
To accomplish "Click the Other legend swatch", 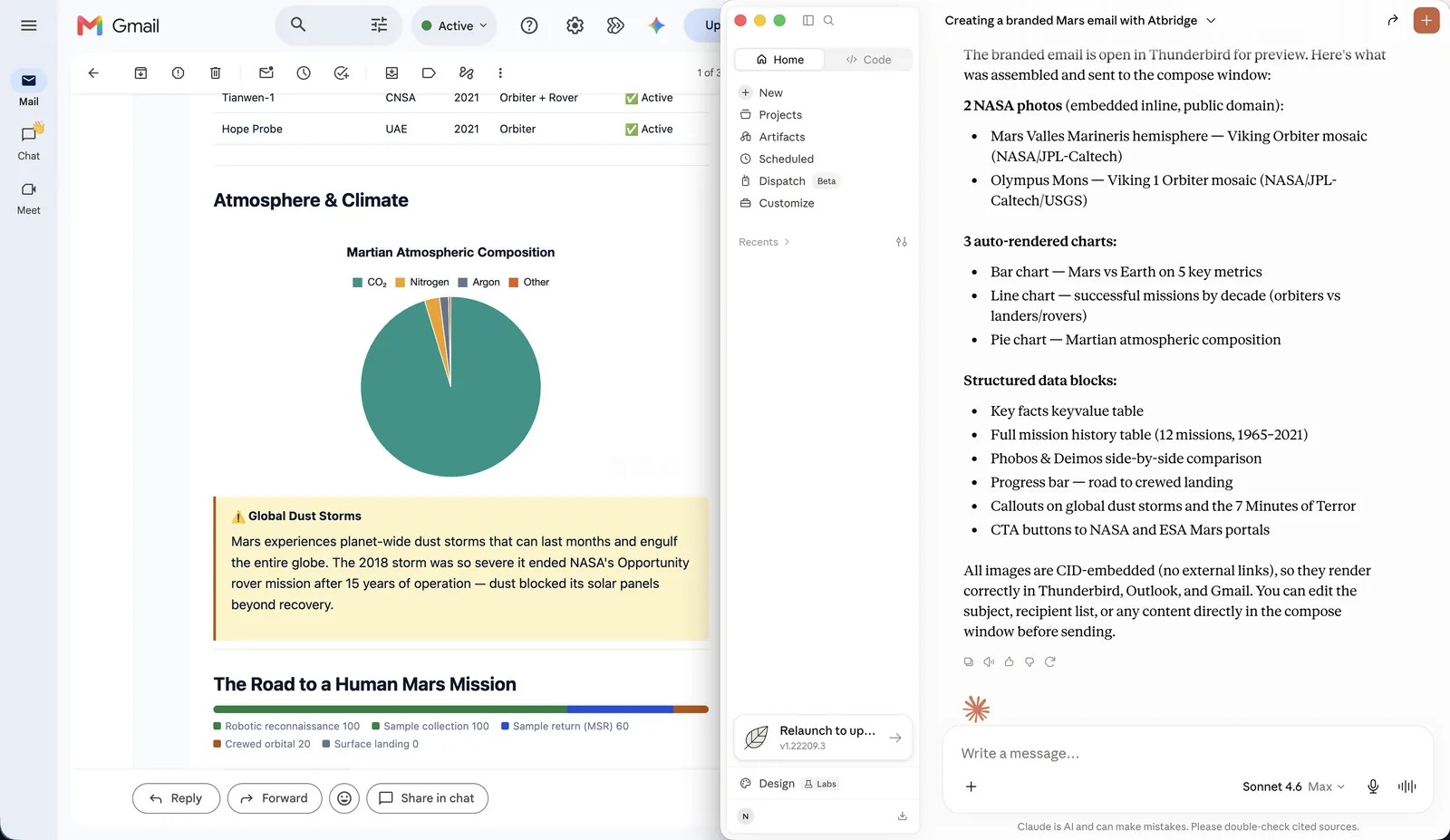I will [x=513, y=283].
